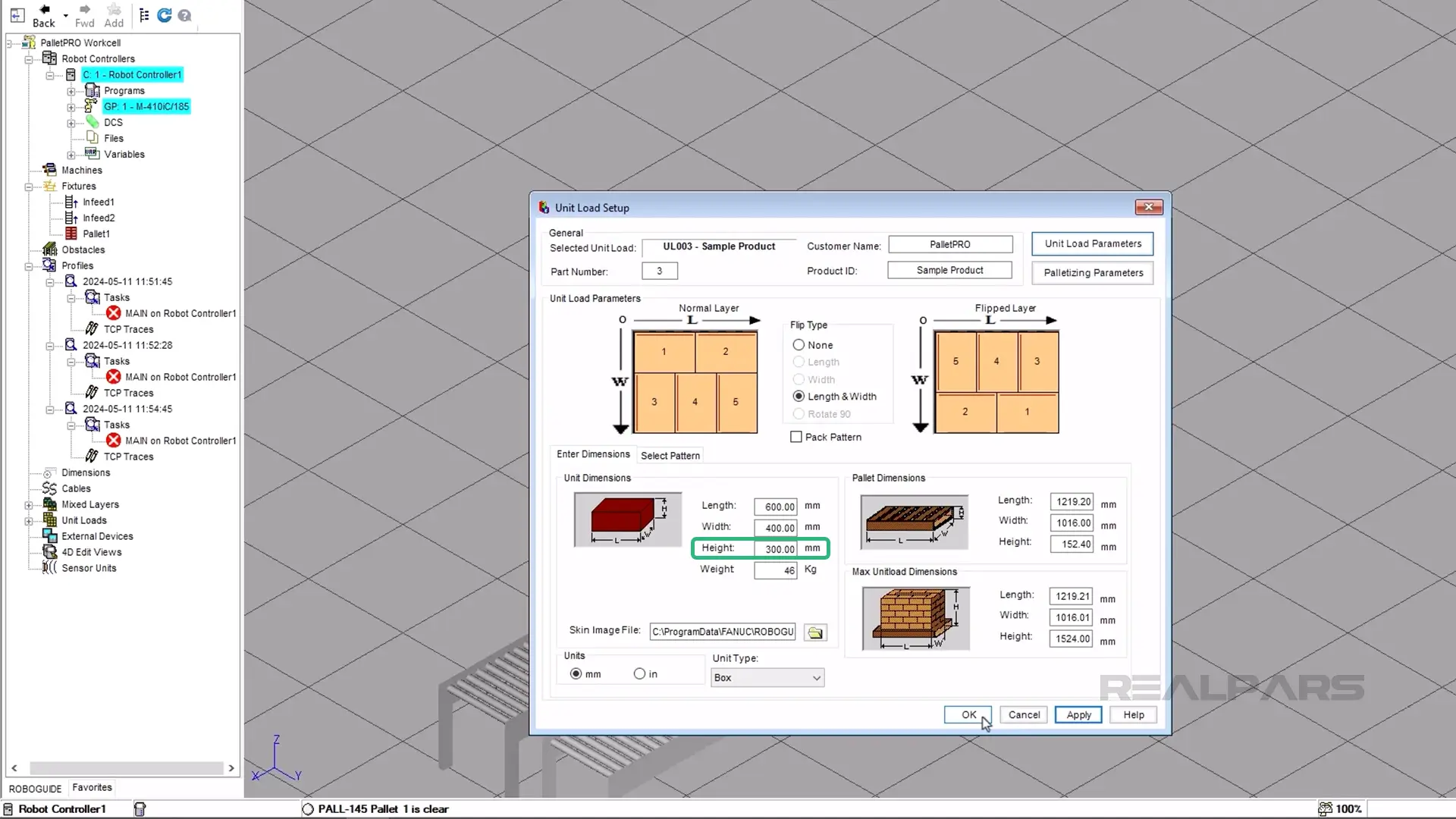Select the Unit Type dropdown box
Screen dimensions: 1456x819
tap(767, 677)
